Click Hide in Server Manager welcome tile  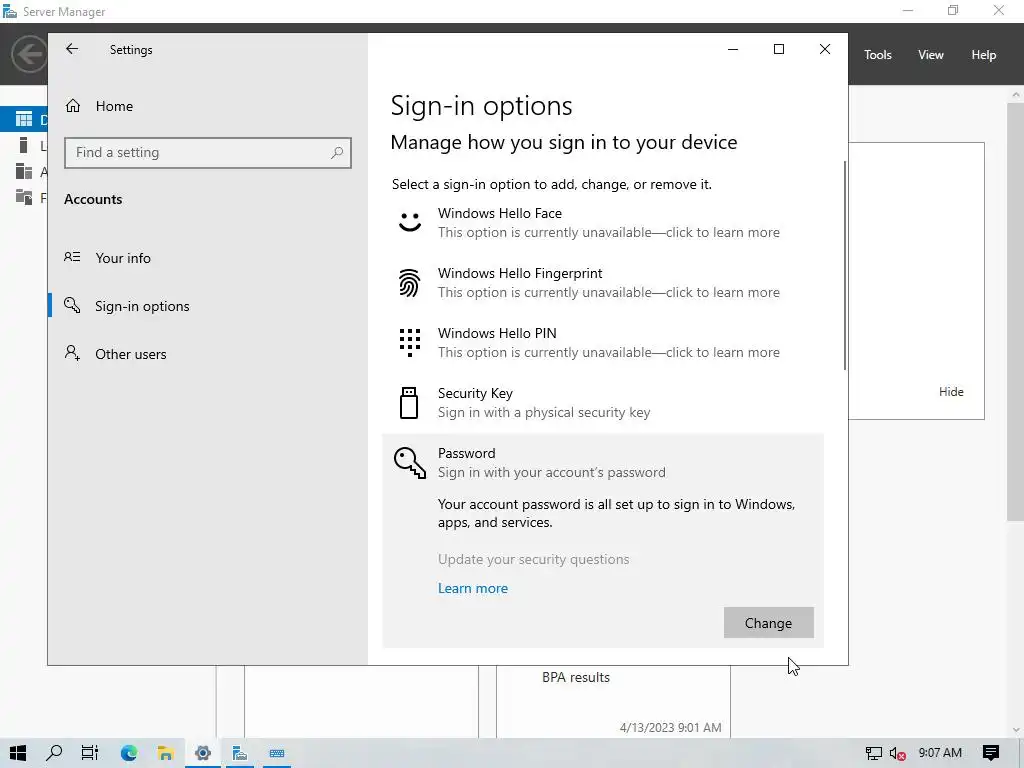point(951,392)
